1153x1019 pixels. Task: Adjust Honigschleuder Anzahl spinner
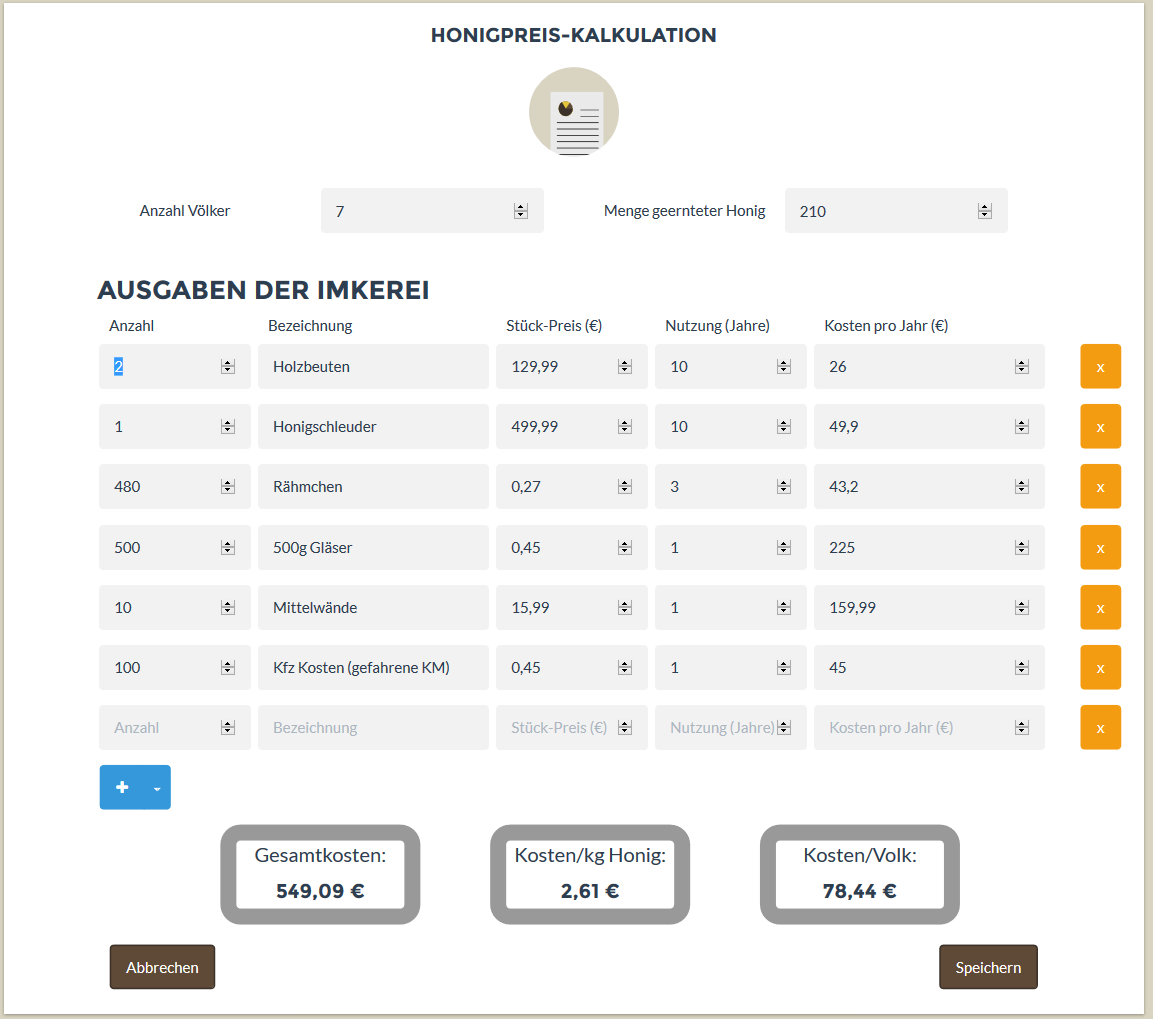tap(228, 426)
